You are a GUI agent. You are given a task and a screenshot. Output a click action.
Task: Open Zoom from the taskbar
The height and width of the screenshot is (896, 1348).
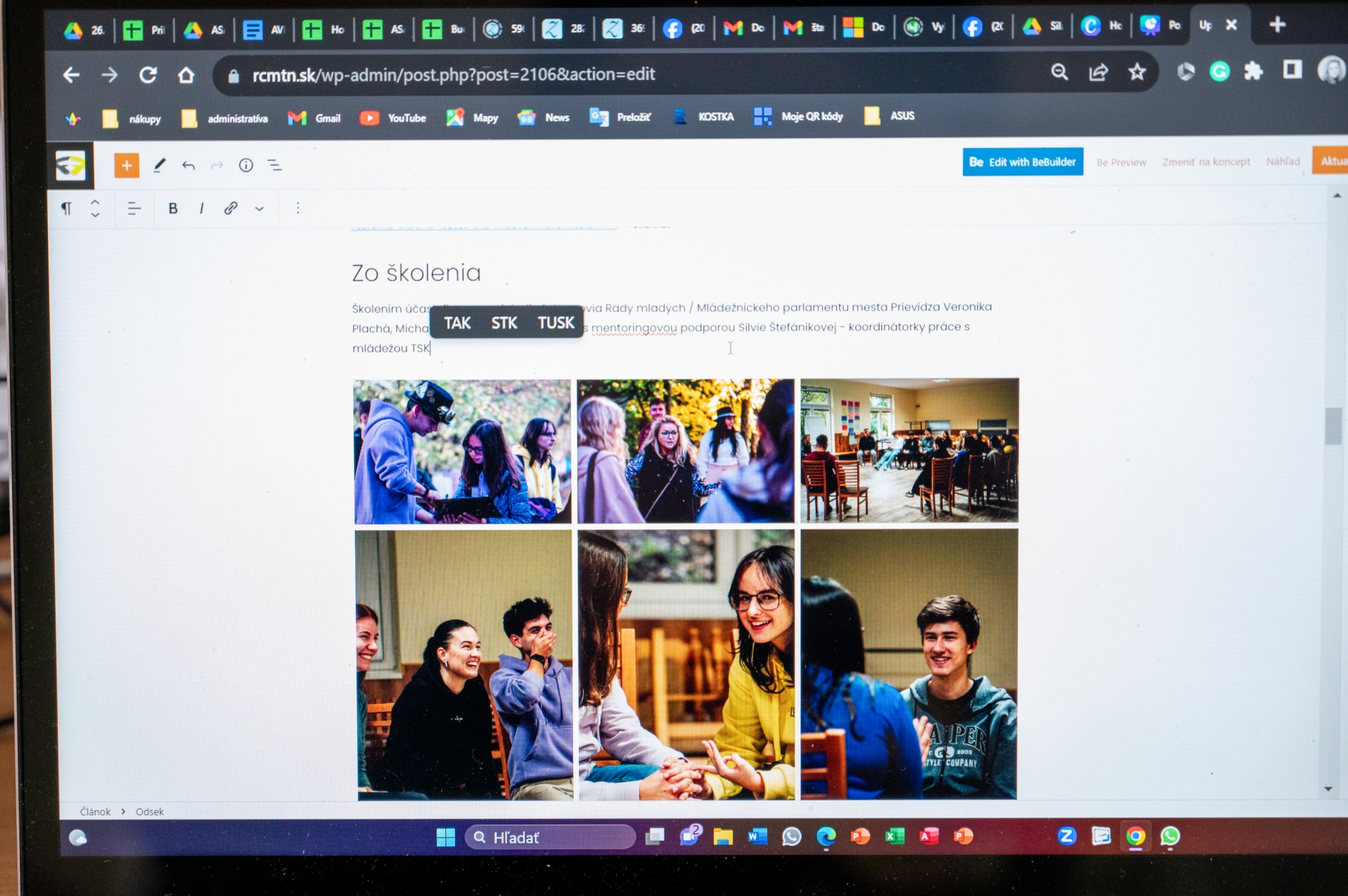1066,836
